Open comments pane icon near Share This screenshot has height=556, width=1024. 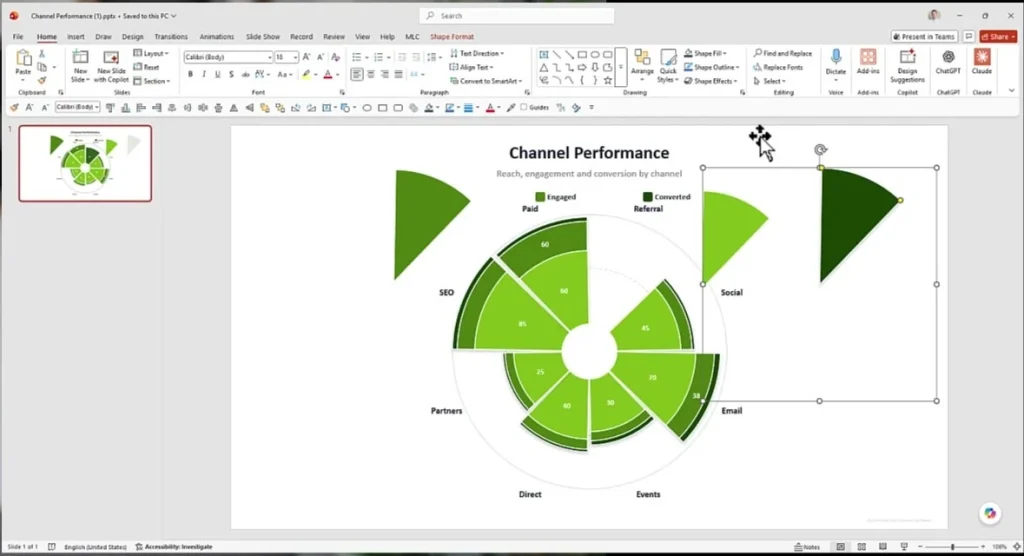pos(968,37)
